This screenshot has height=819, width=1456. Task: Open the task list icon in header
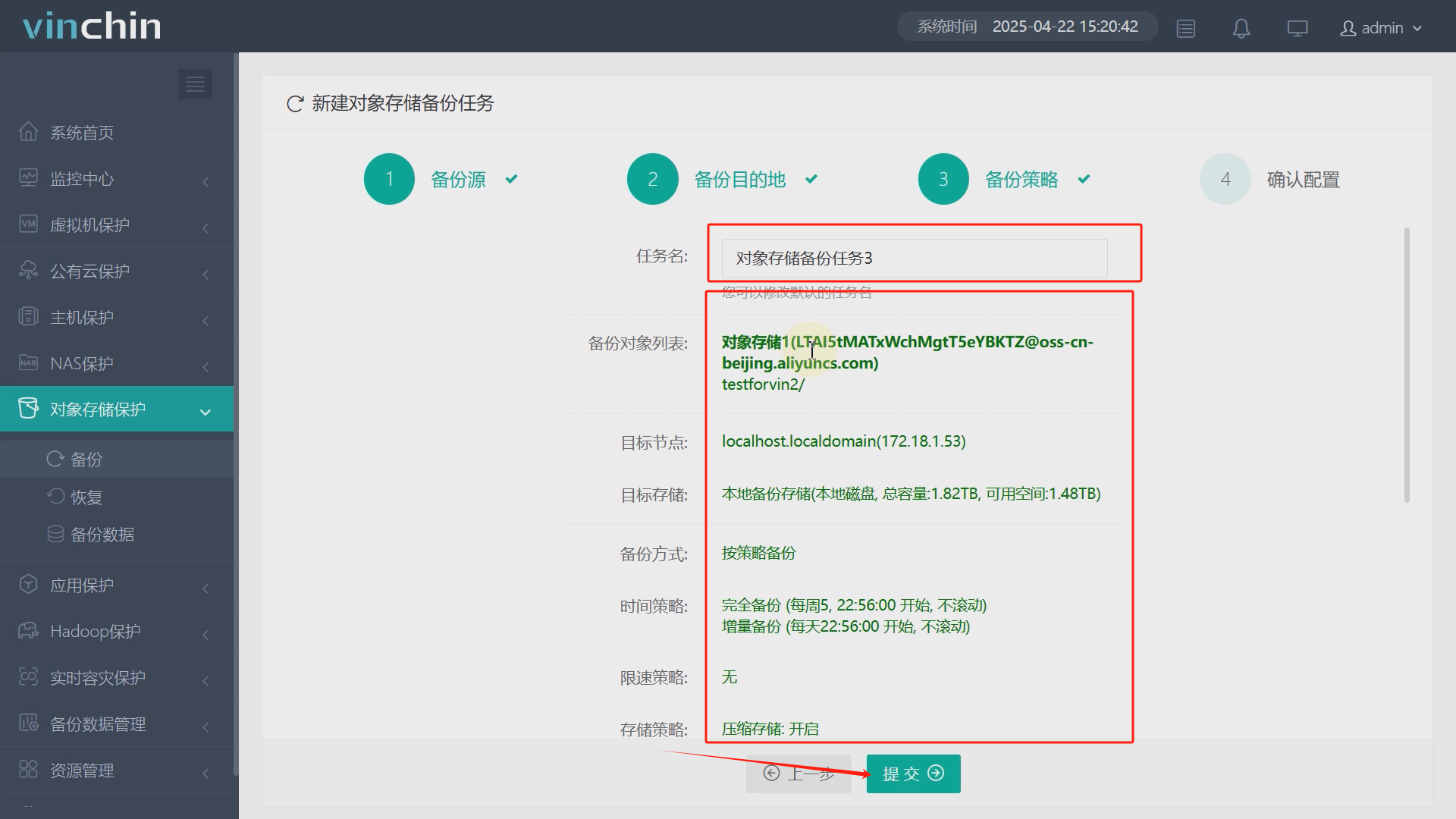(1185, 28)
